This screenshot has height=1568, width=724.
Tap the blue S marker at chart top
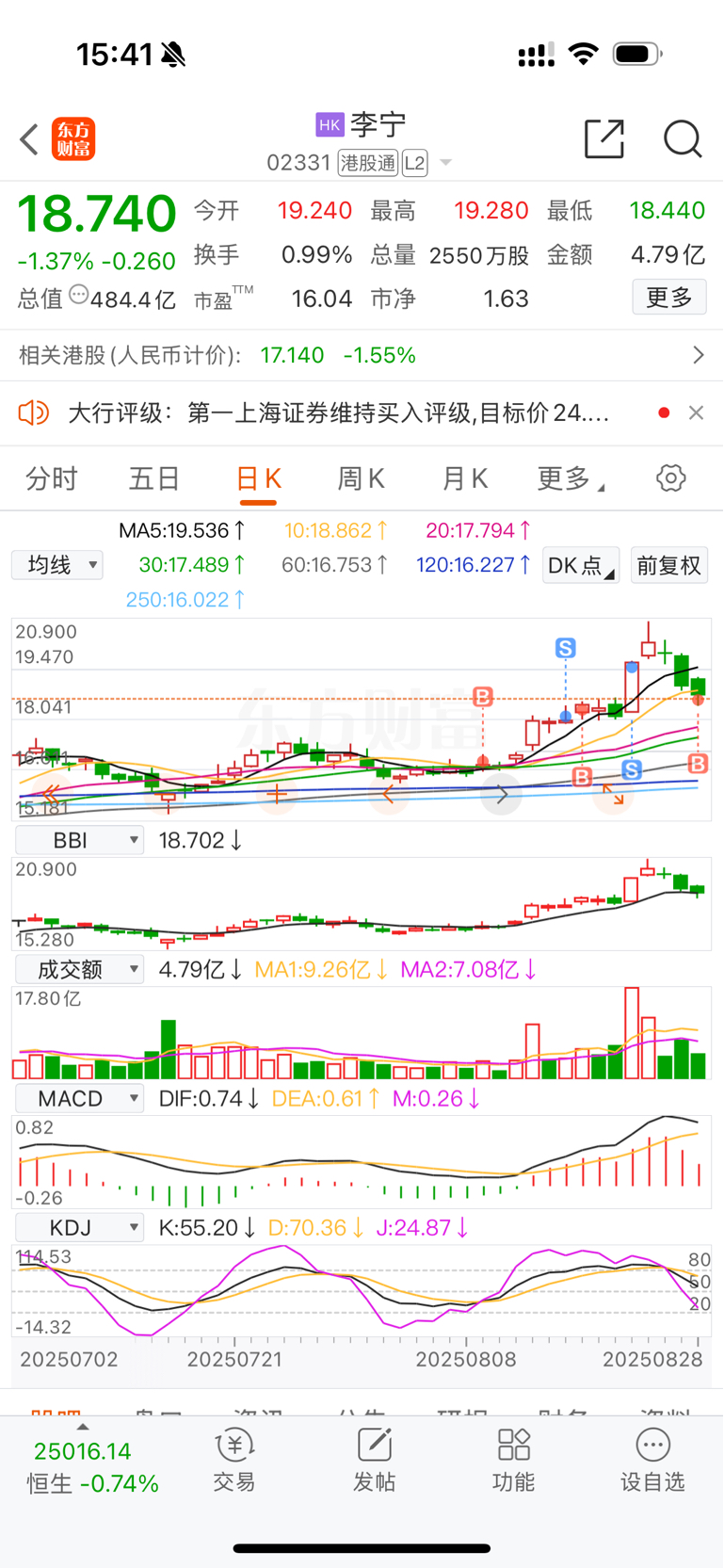click(565, 648)
